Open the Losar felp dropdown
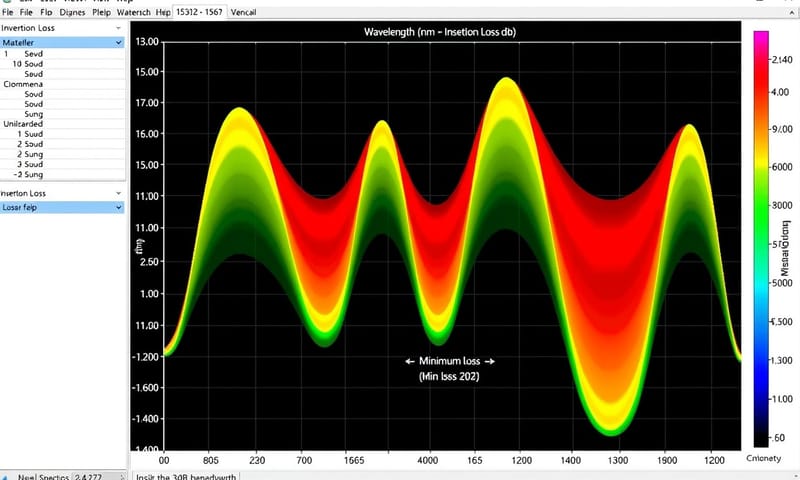Screen dimensions: 800x480 [x=119, y=207]
